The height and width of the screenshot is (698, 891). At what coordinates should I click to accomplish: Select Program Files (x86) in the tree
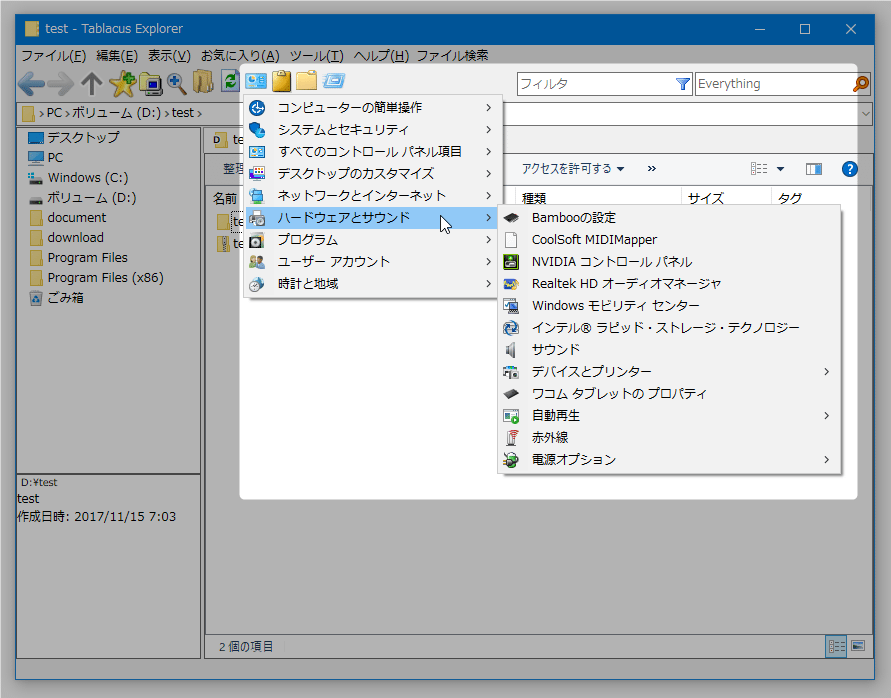coord(97,278)
